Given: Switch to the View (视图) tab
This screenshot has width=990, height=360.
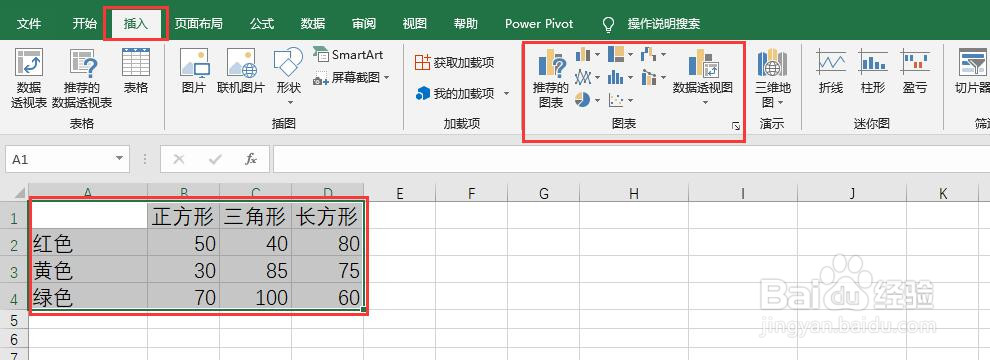Looking at the screenshot, I should click(415, 24).
